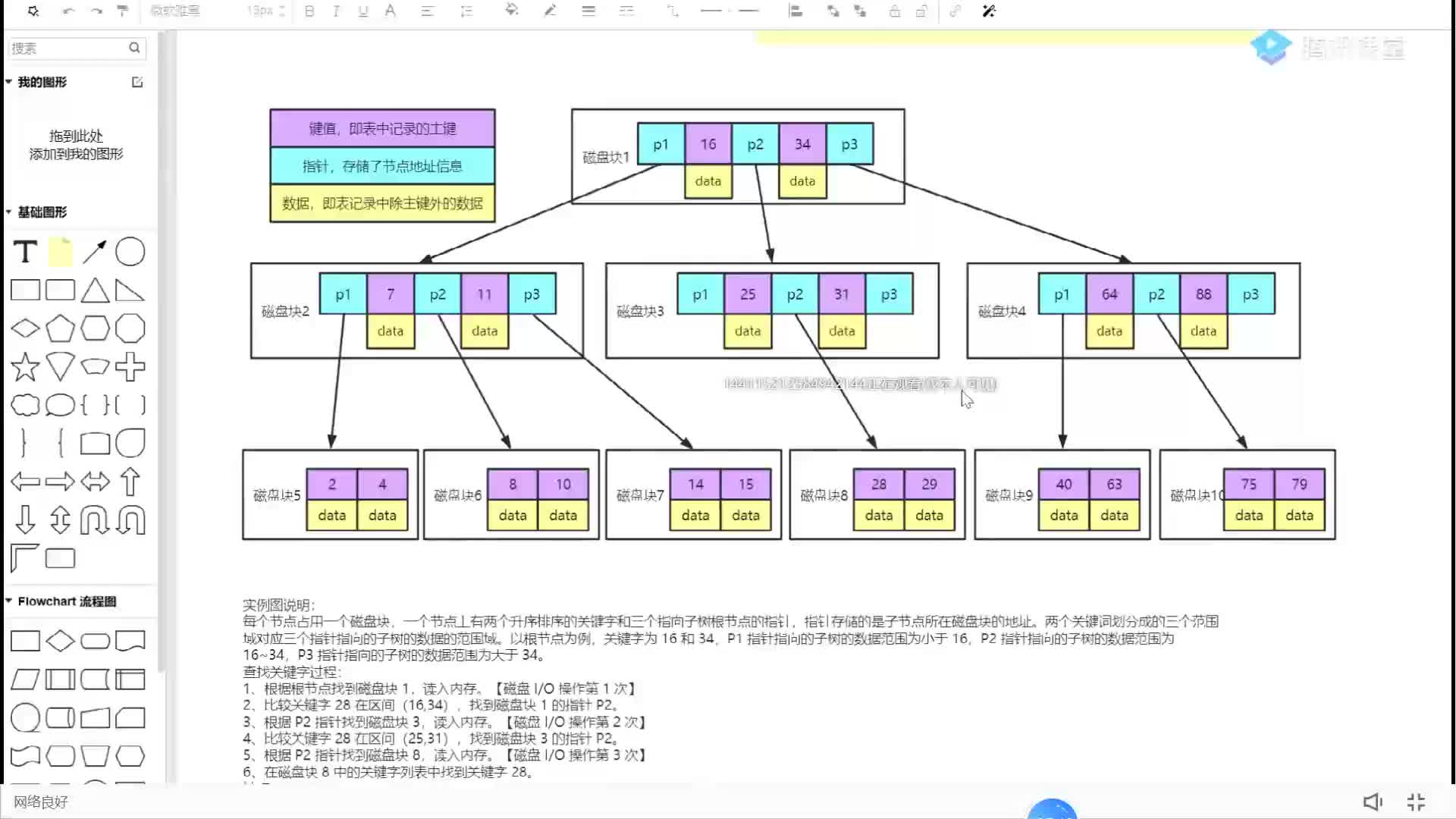Image resolution: width=1456 pixels, height=819 pixels.
Task: Click the font size stepper arrows
Action: click(282, 11)
